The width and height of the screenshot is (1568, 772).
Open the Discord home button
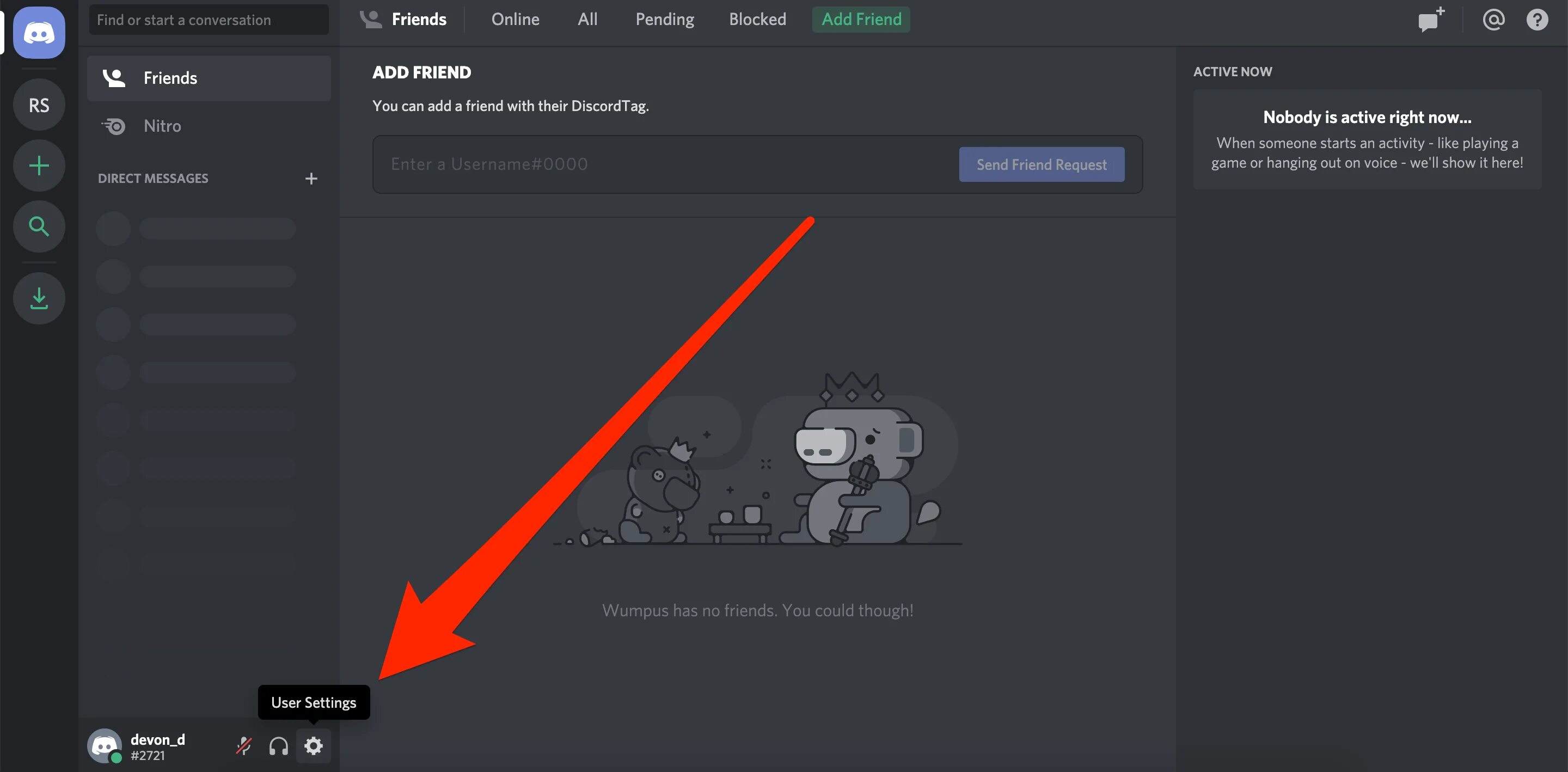click(x=38, y=33)
